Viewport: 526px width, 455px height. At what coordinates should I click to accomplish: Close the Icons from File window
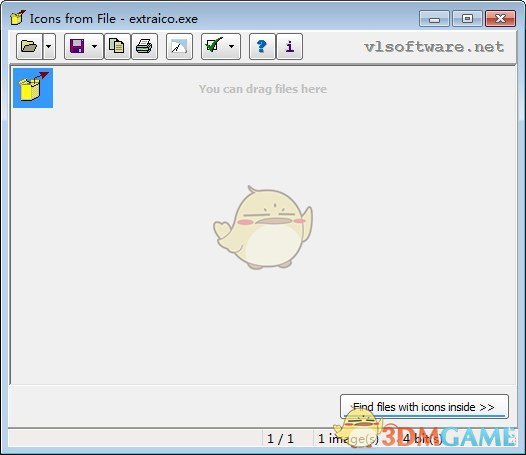coord(501,18)
